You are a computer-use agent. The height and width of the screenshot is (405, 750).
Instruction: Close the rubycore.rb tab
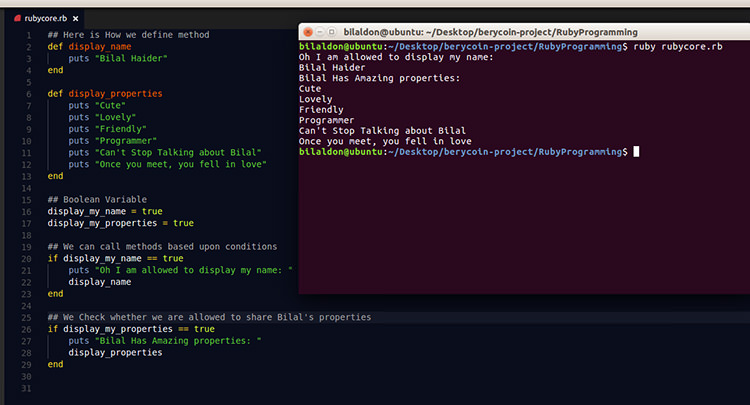click(x=76, y=19)
